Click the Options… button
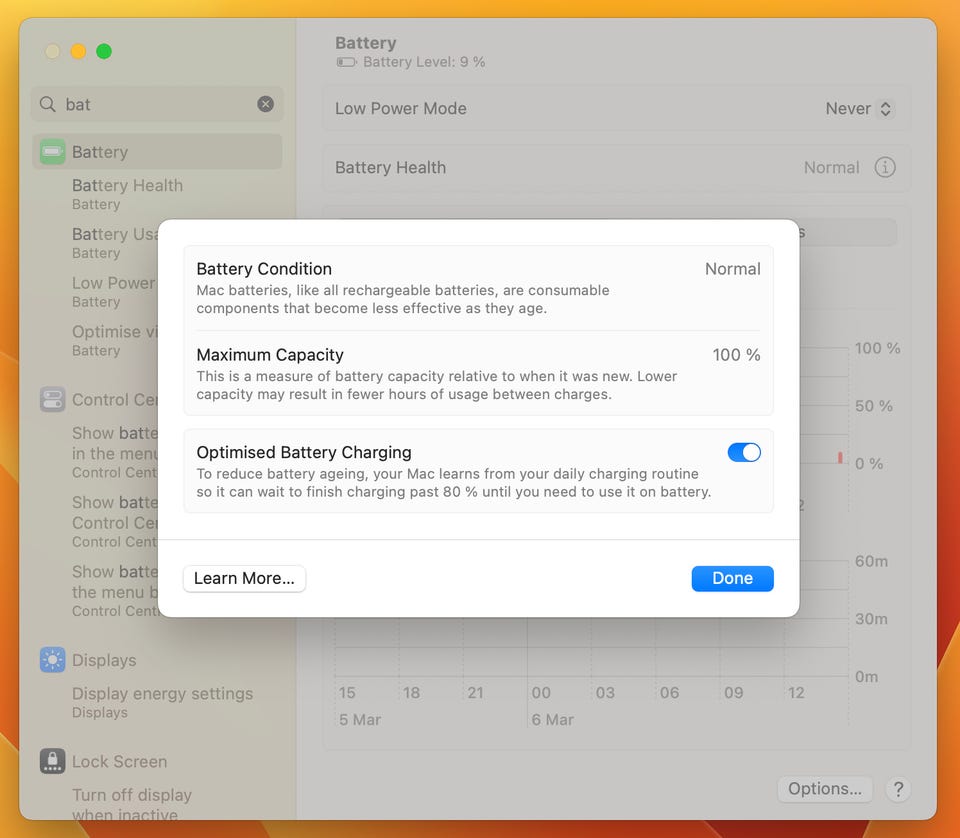 click(825, 789)
